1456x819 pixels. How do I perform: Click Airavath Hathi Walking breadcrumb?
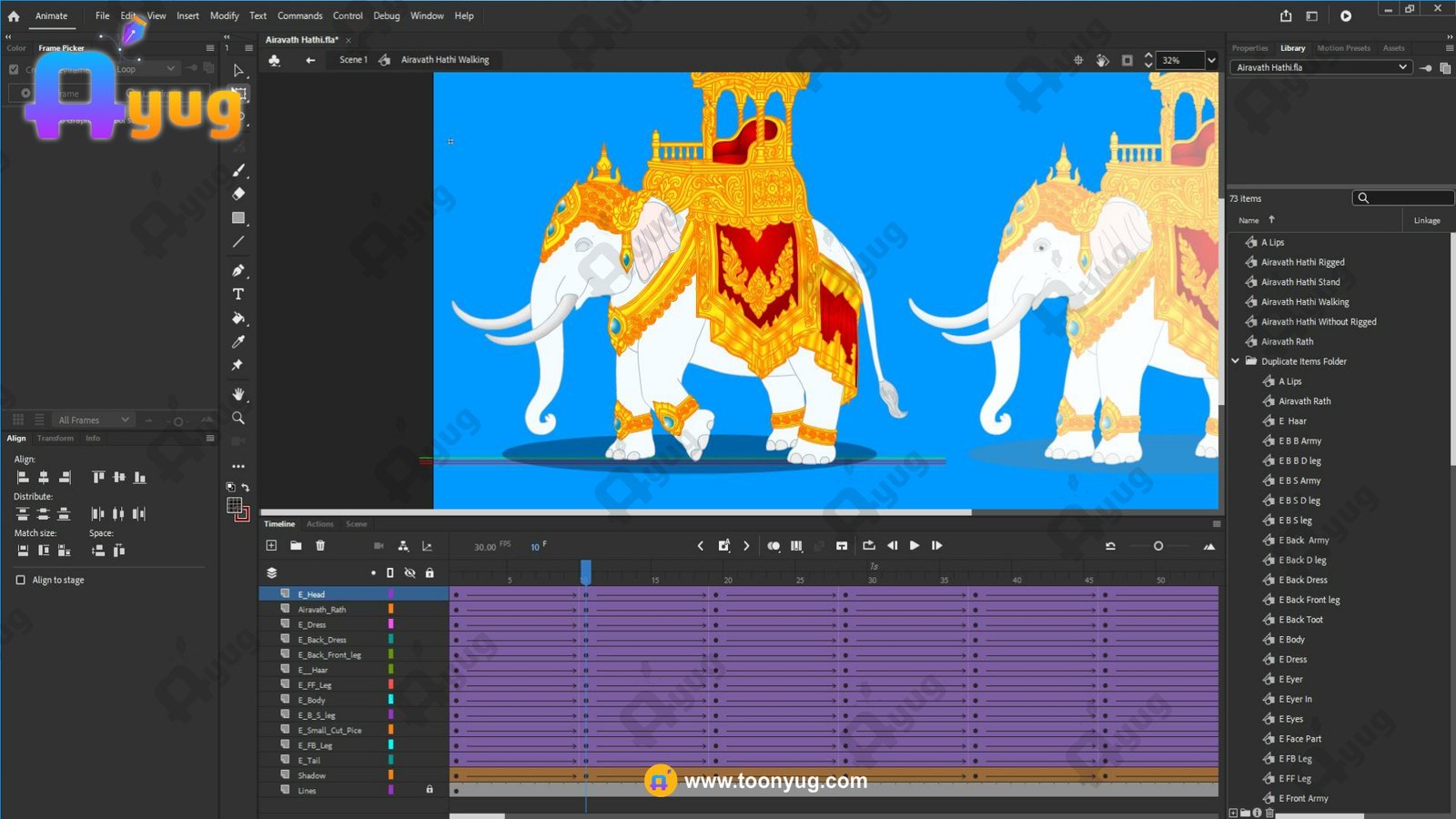point(445,60)
